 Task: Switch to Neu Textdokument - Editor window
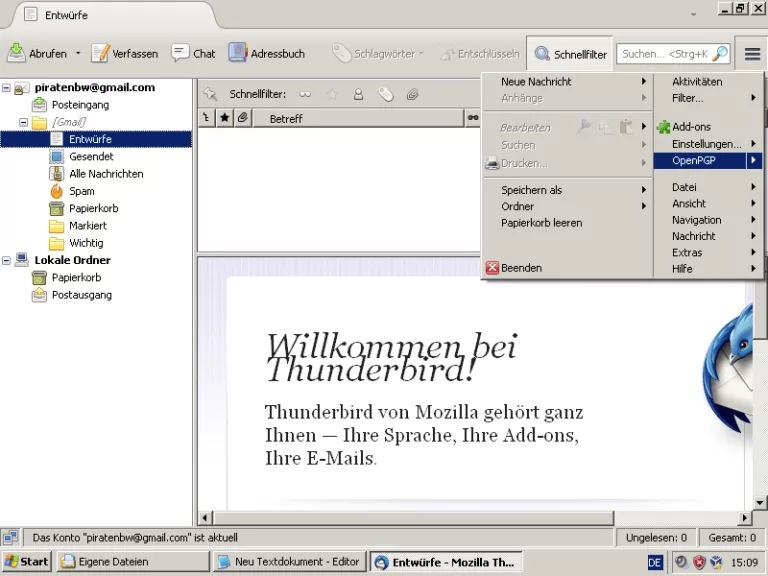click(289, 562)
